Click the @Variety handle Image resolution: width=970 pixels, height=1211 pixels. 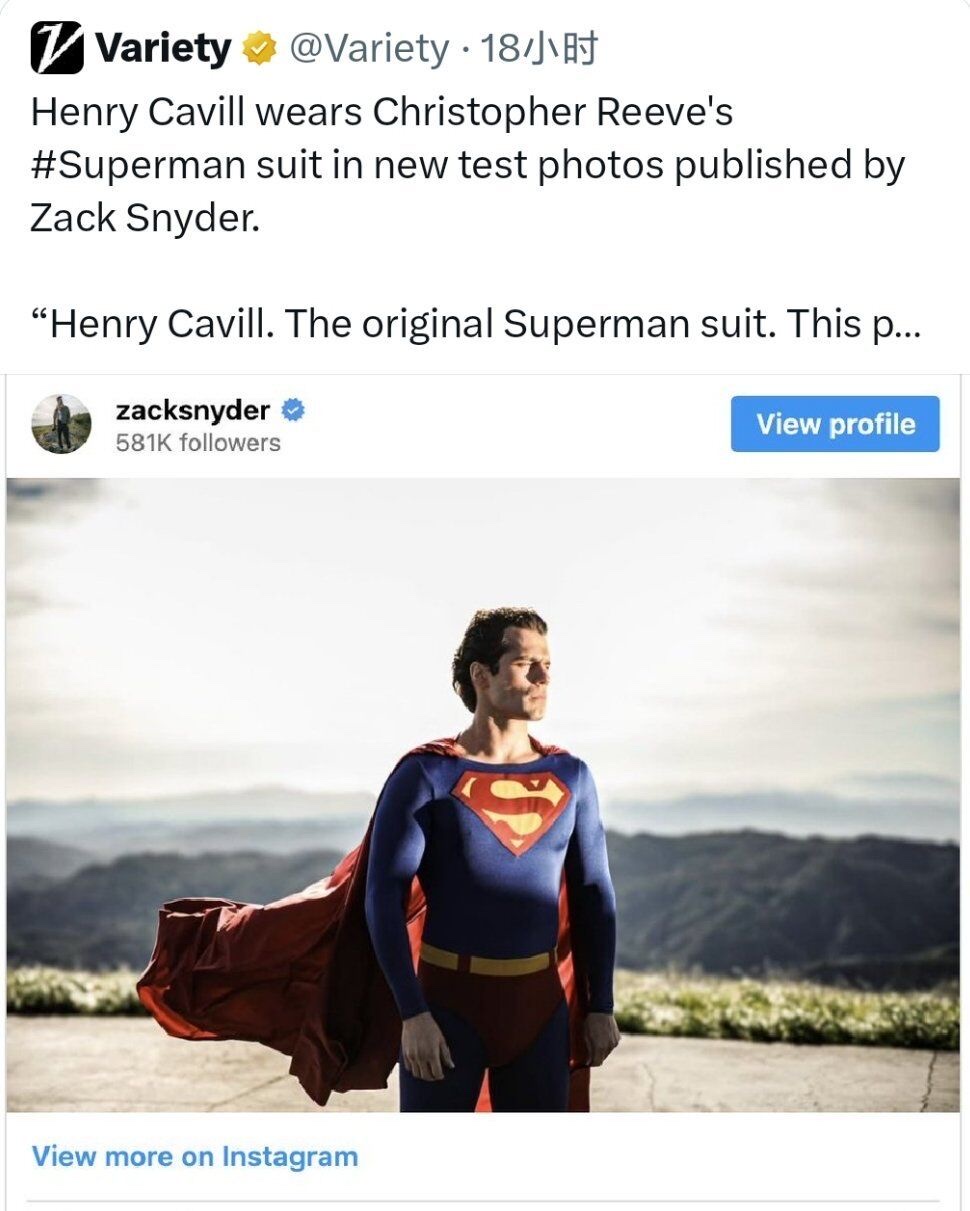coord(369,48)
